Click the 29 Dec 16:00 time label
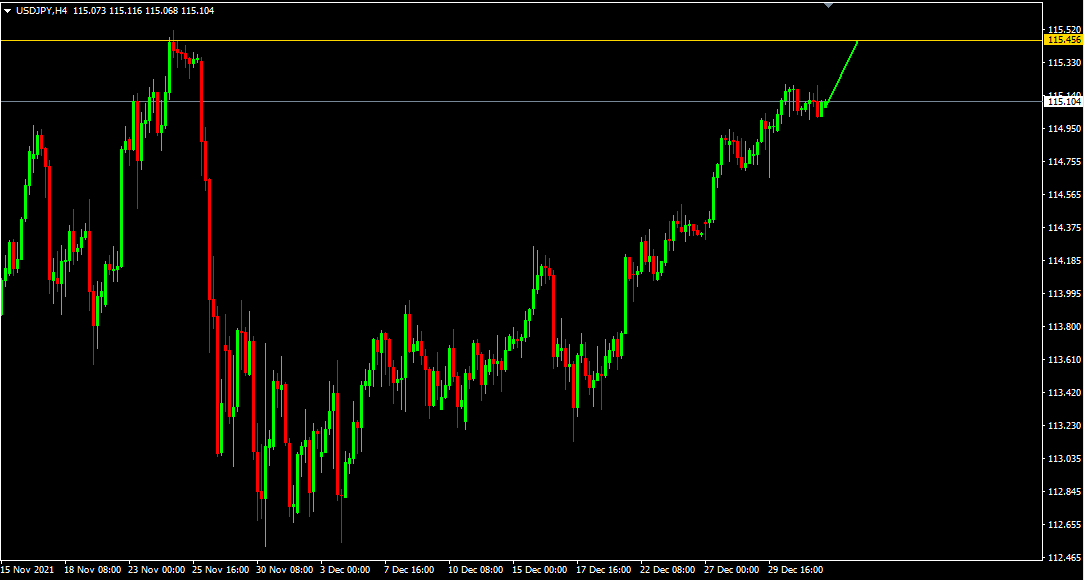Viewport: 1085px width, 580px height. pyautogui.click(x=797, y=570)
